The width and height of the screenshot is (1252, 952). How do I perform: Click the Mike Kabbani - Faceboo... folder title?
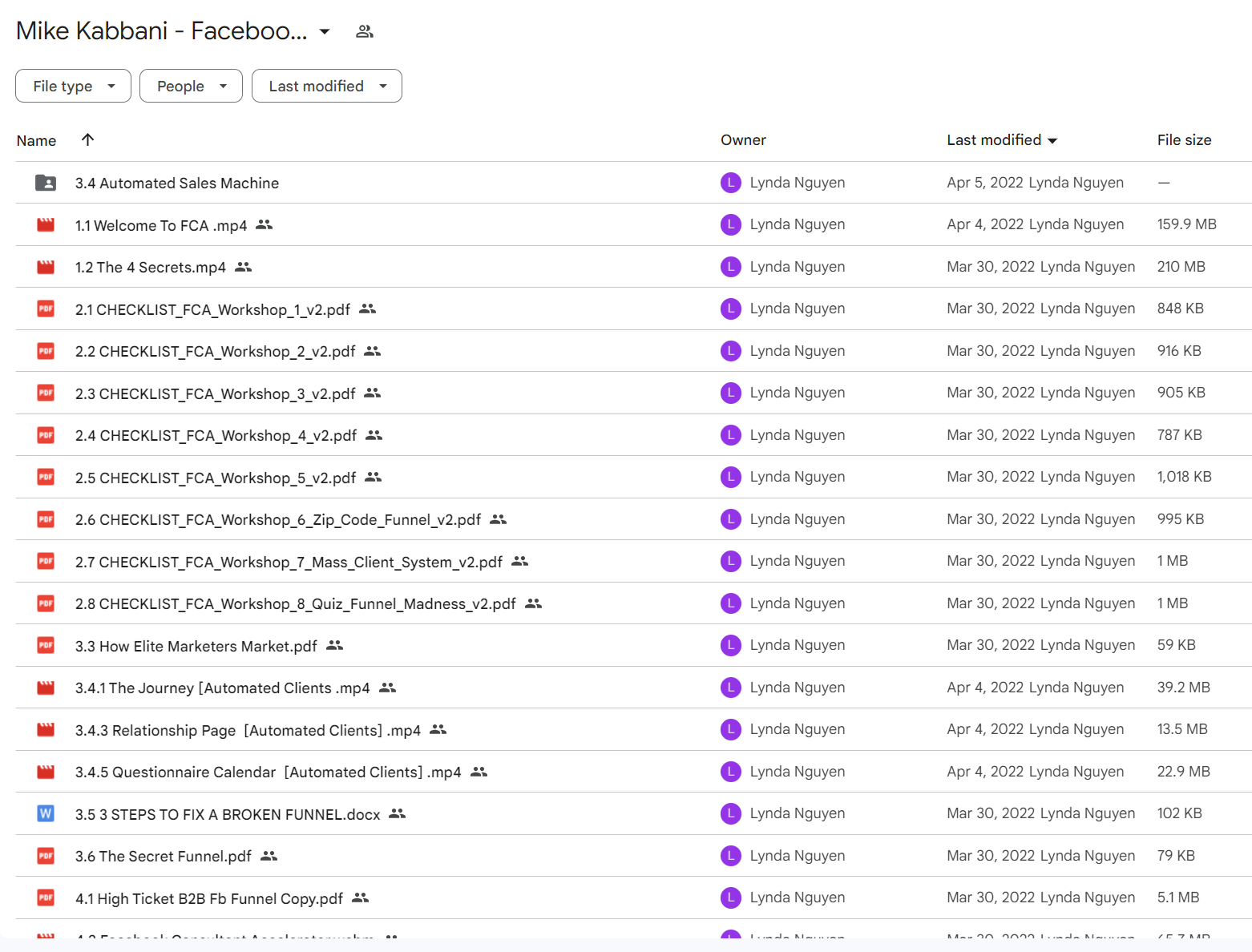(x=162, y=30)
